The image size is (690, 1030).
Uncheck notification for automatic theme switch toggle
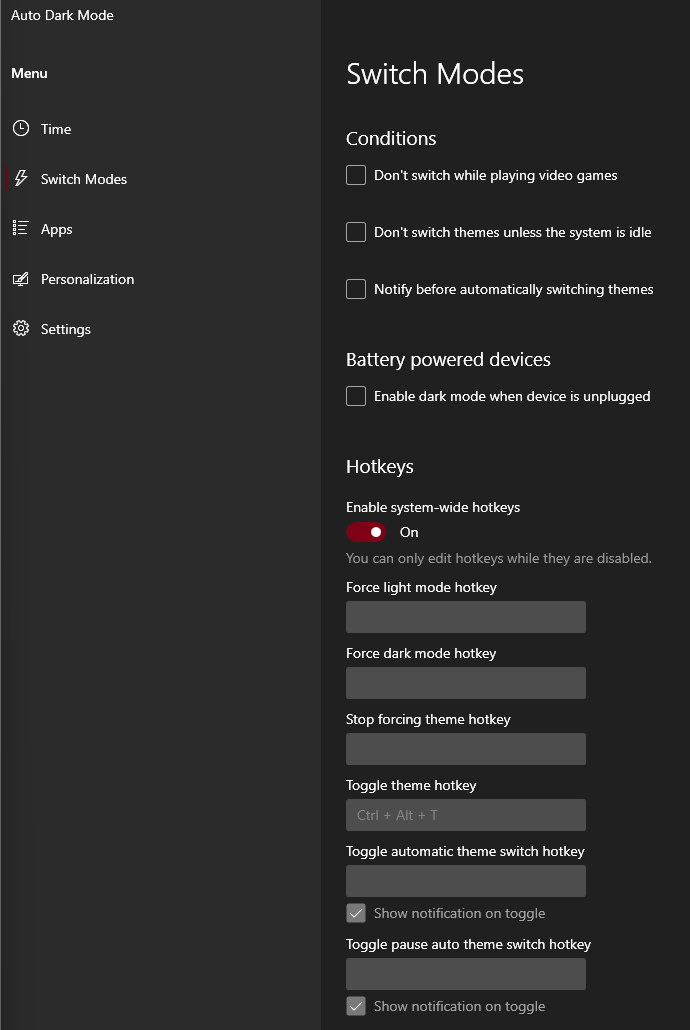point(356,912)
